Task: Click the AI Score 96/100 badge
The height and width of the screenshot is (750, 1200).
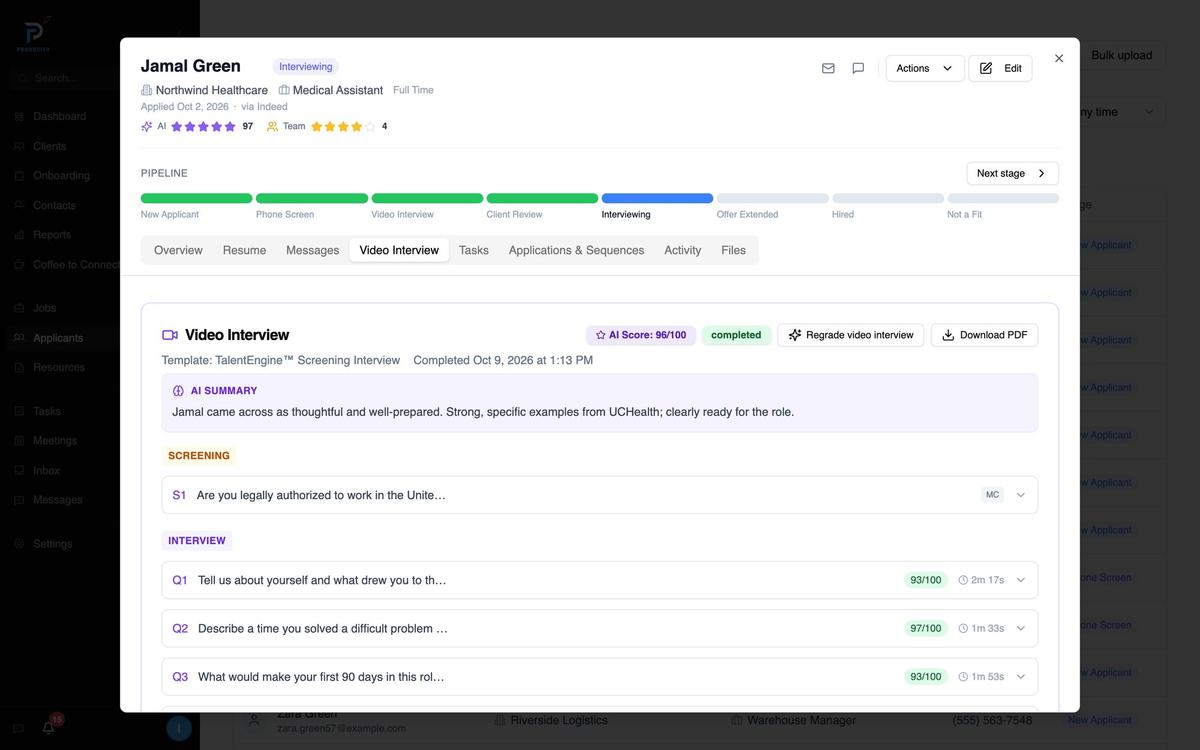Action: 641,335
